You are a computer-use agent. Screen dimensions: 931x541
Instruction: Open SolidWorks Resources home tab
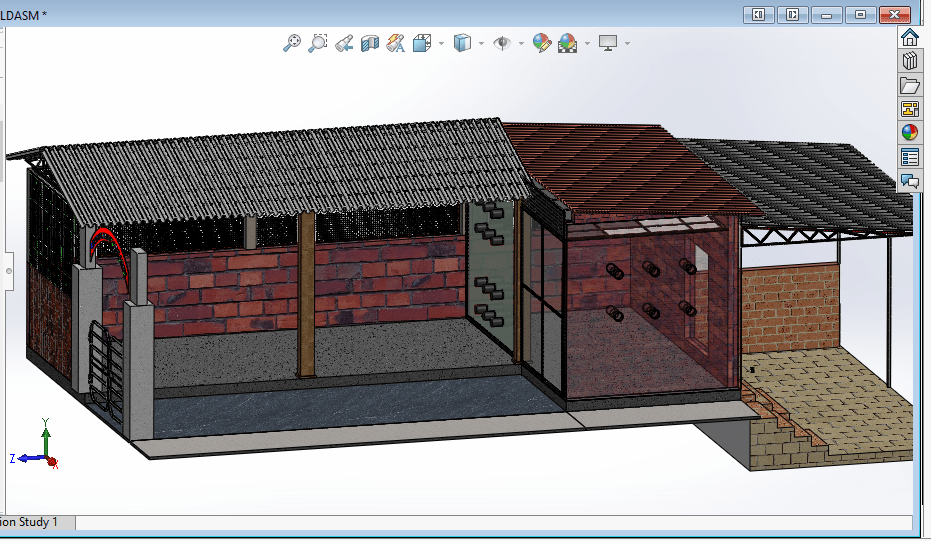(x=910, y=38)
